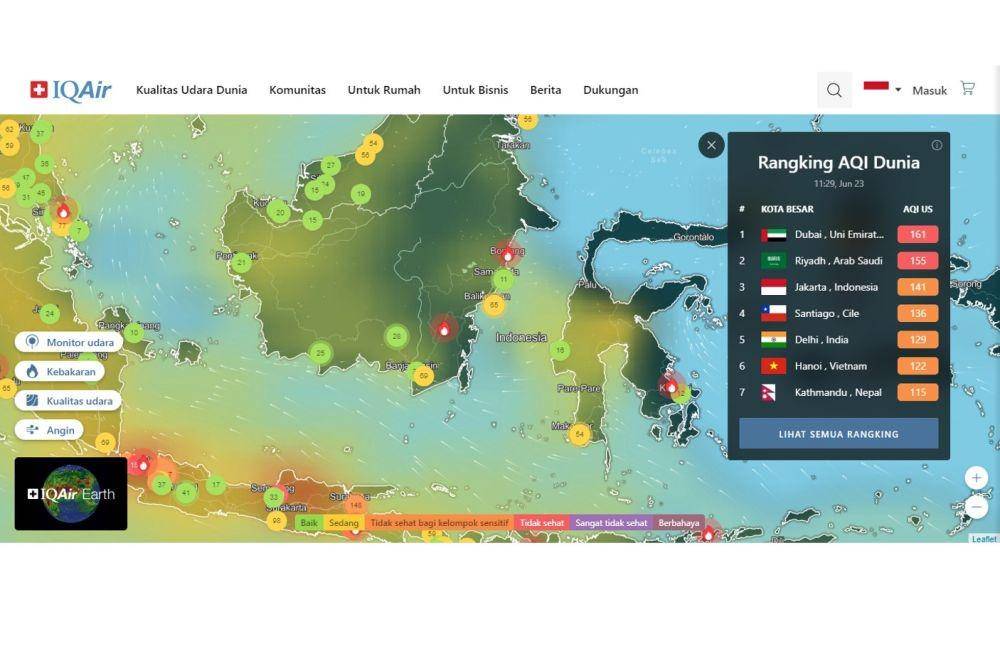1000x666 pixels.
Task: Click the 161 AQI badge for Dubai
Action: coord(918,234)
